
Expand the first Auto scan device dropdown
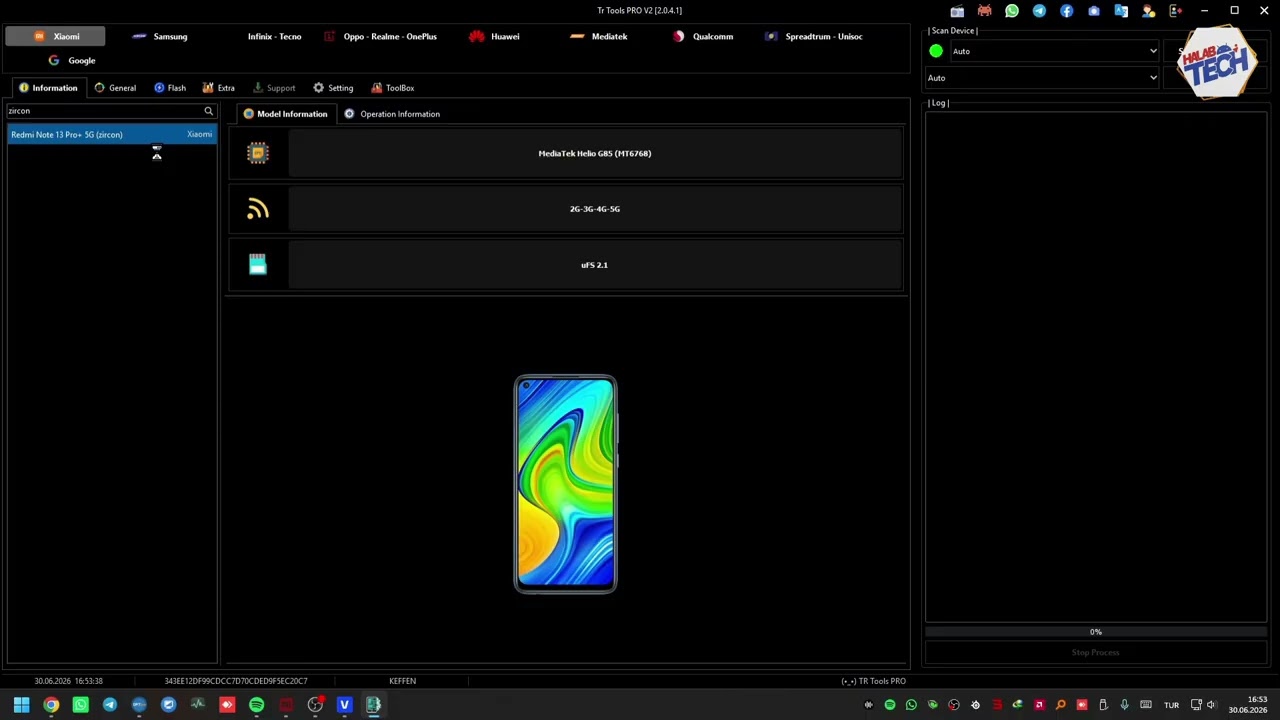1054,51
